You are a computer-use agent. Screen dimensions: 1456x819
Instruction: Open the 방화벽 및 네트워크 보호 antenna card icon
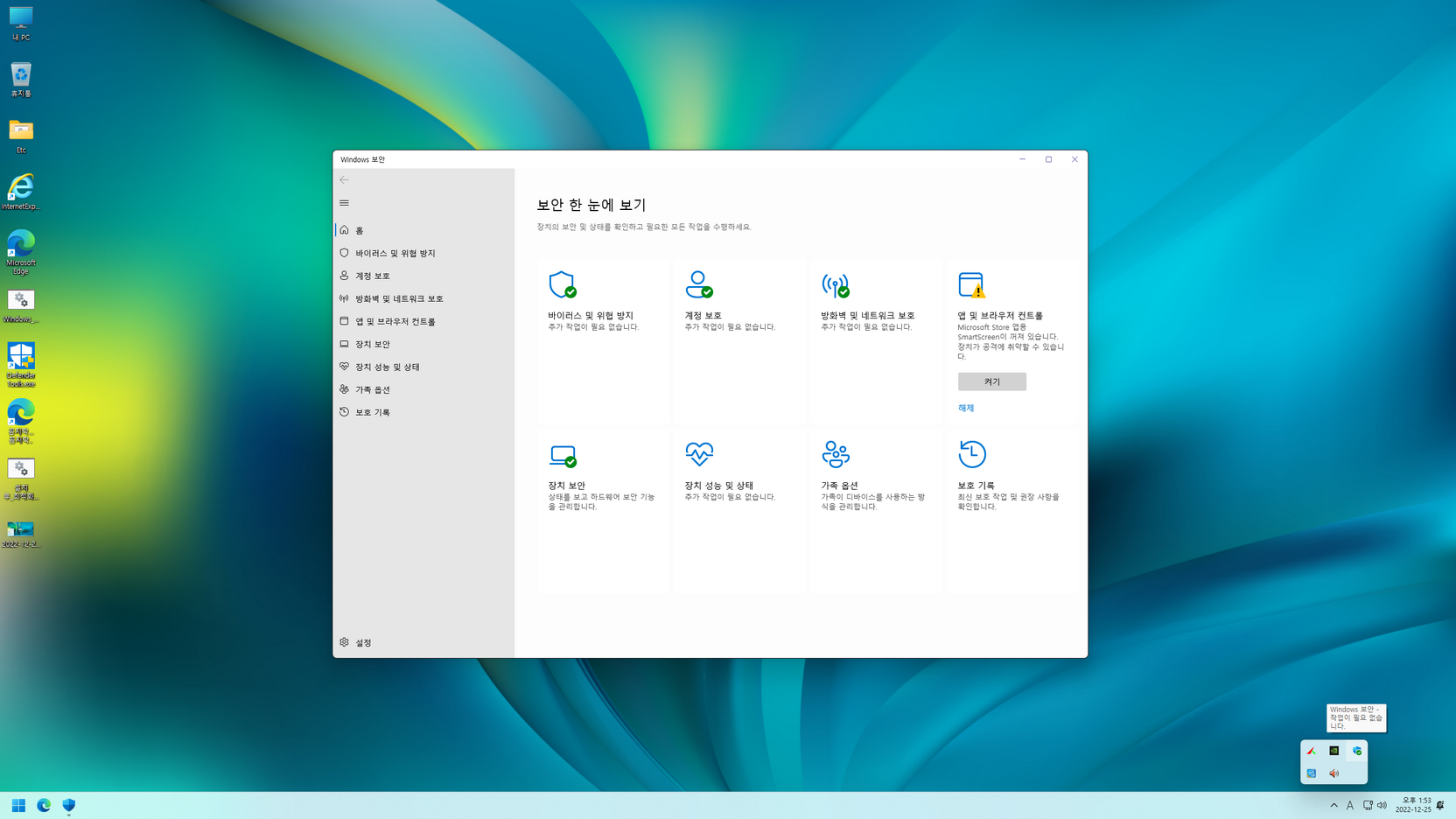(x=835, y=284)
